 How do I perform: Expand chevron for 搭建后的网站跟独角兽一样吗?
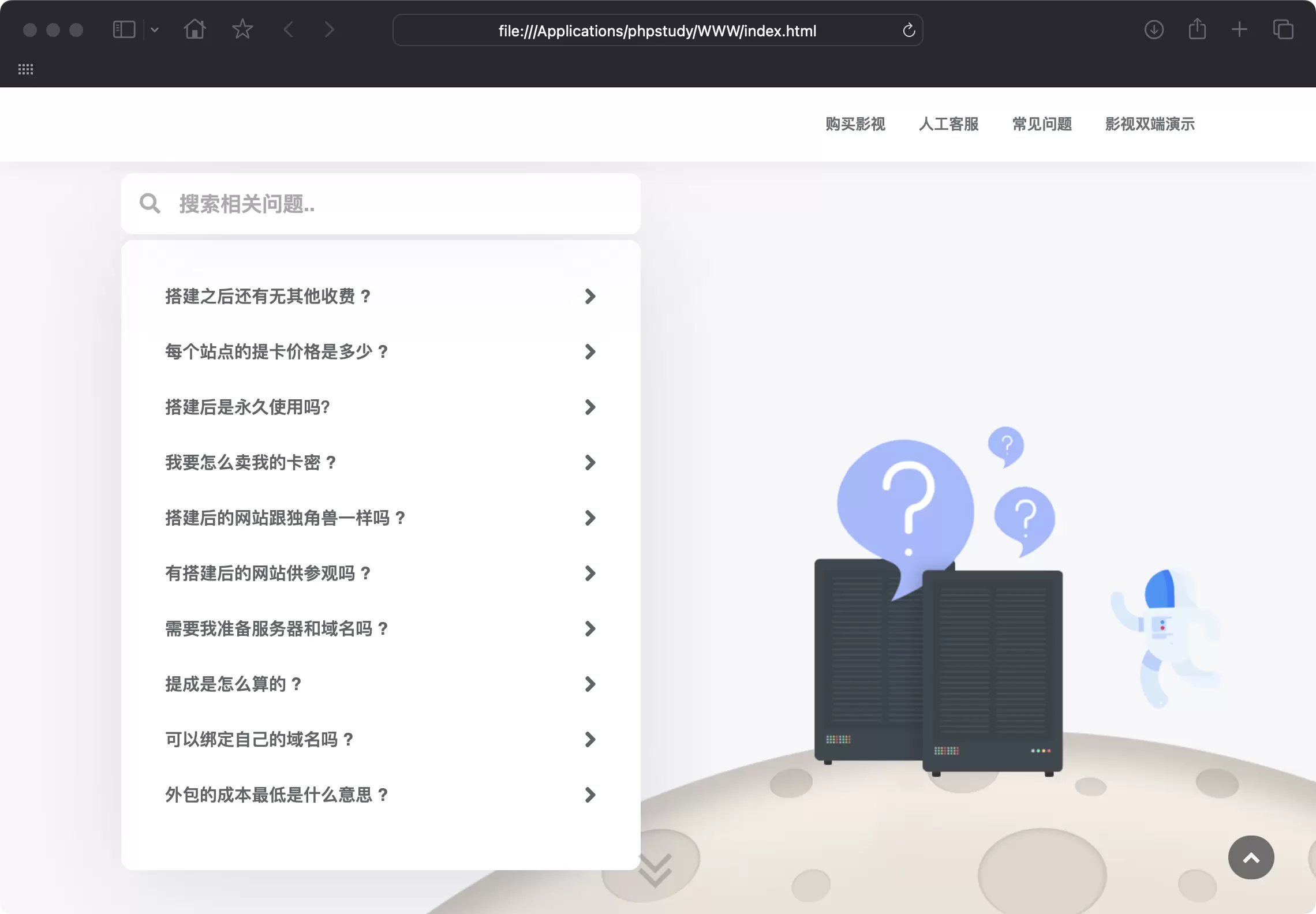click(x=590, y=518)
